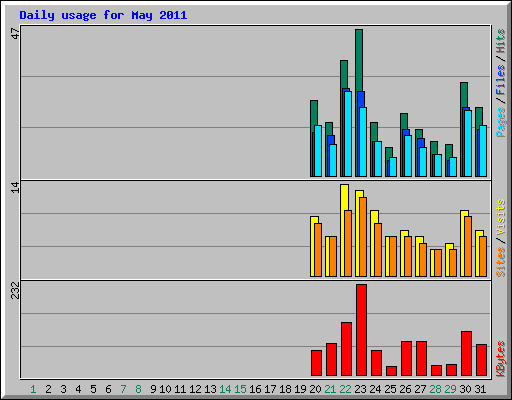Click the tallest red KBytes bar, day 23
Image resolution: width=512 pixels, height=400 pixels.
coord(361,330)
